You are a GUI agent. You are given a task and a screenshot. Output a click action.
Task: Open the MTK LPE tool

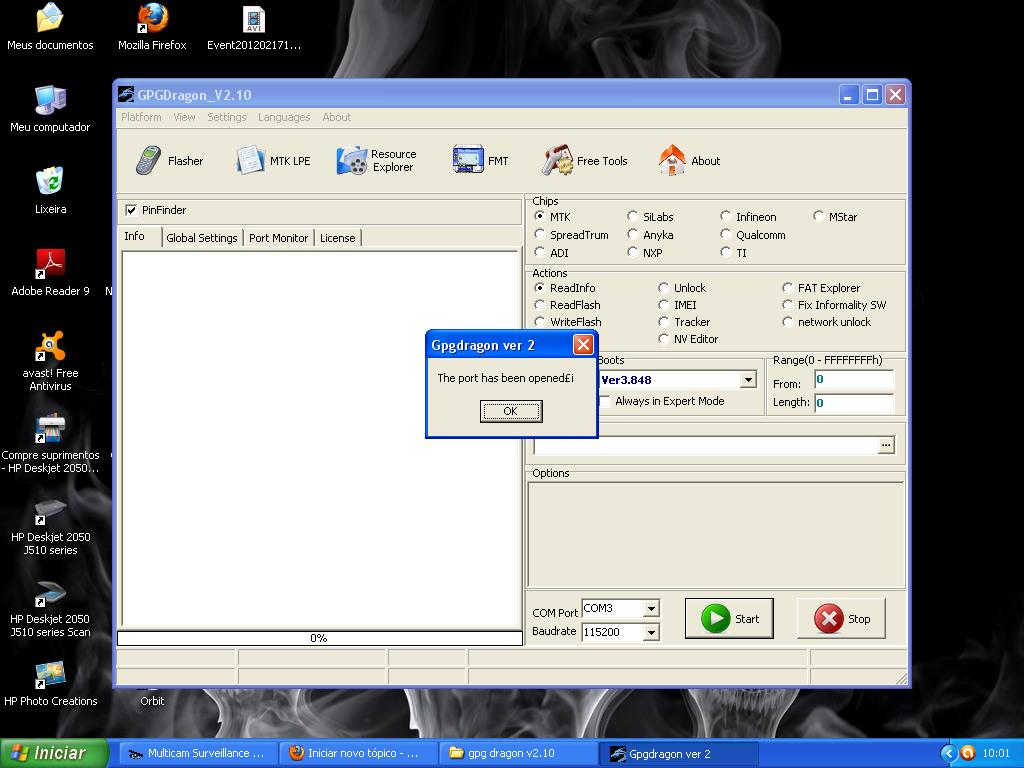click(x=274, y=161)
